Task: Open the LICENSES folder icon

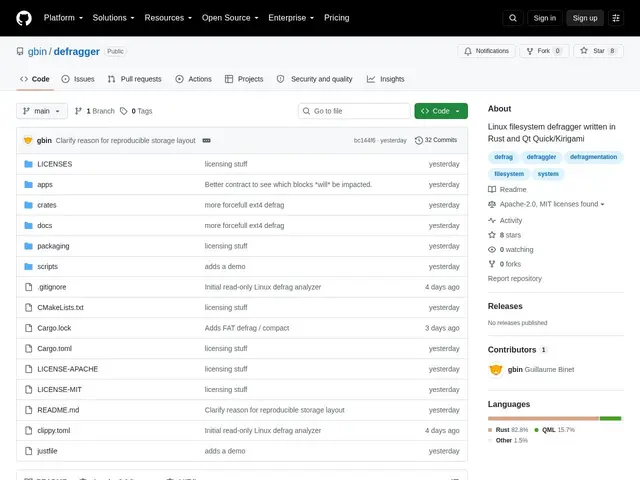Action: [28, 164]
